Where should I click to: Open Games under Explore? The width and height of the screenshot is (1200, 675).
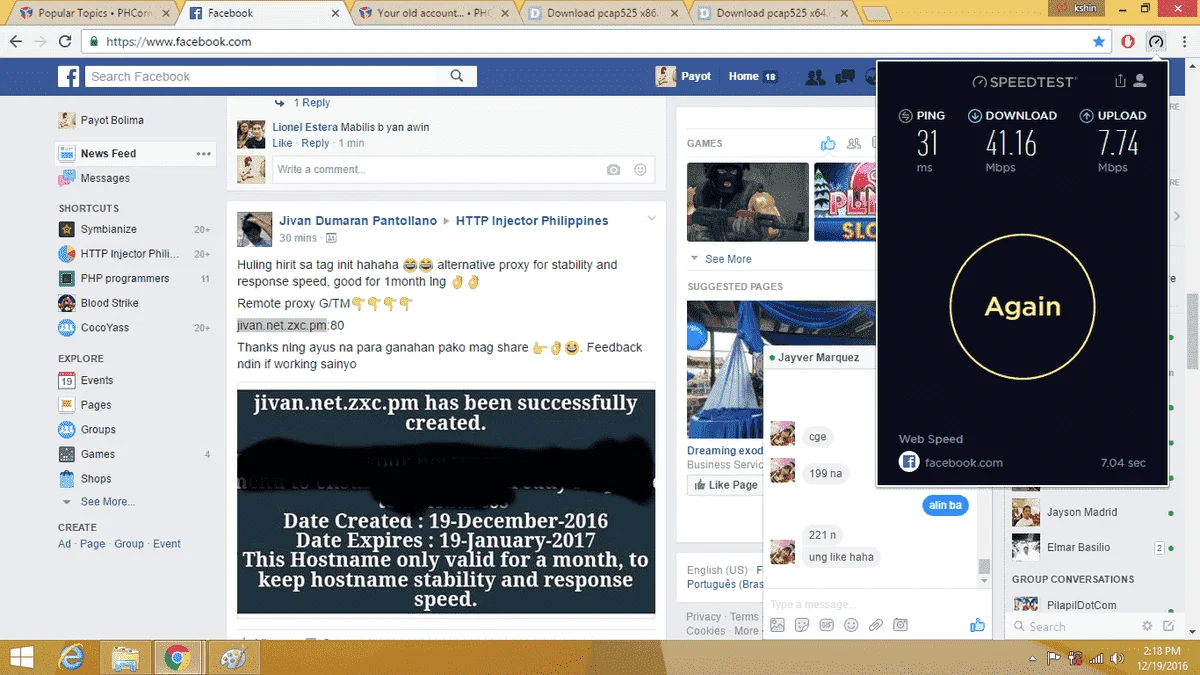[98, 454]
